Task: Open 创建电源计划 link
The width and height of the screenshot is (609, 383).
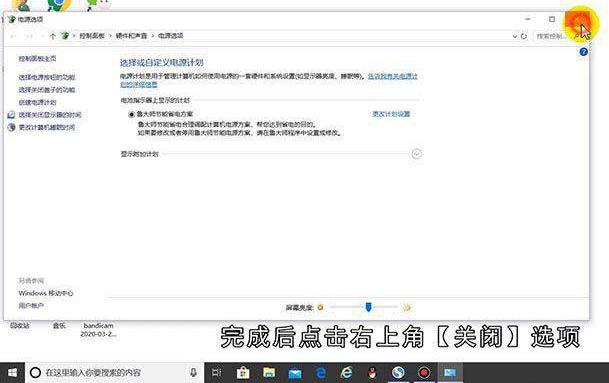Action: click(37, 103)
